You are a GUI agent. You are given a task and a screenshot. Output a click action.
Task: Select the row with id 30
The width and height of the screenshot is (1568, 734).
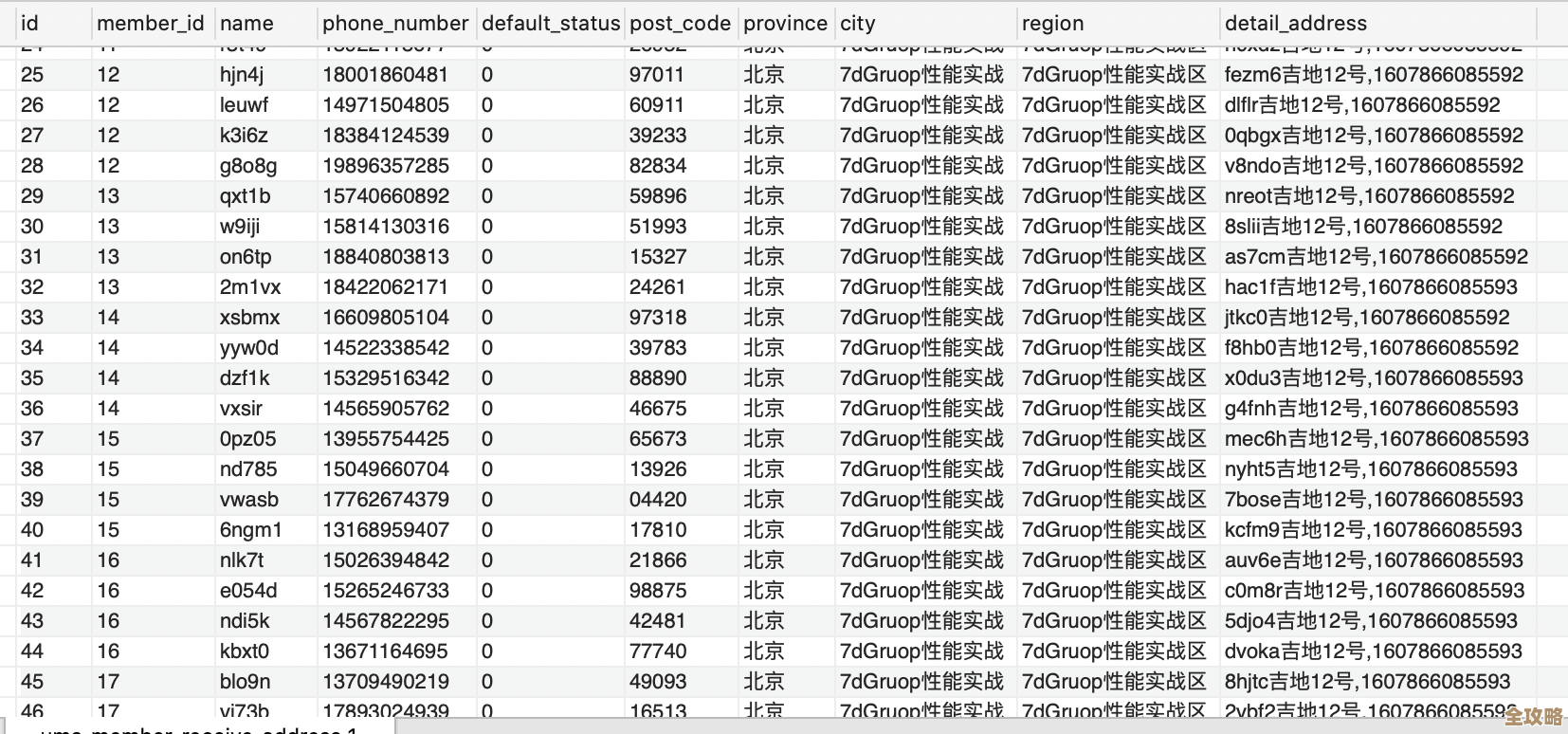pyautogui.click(x=32, y=227)
